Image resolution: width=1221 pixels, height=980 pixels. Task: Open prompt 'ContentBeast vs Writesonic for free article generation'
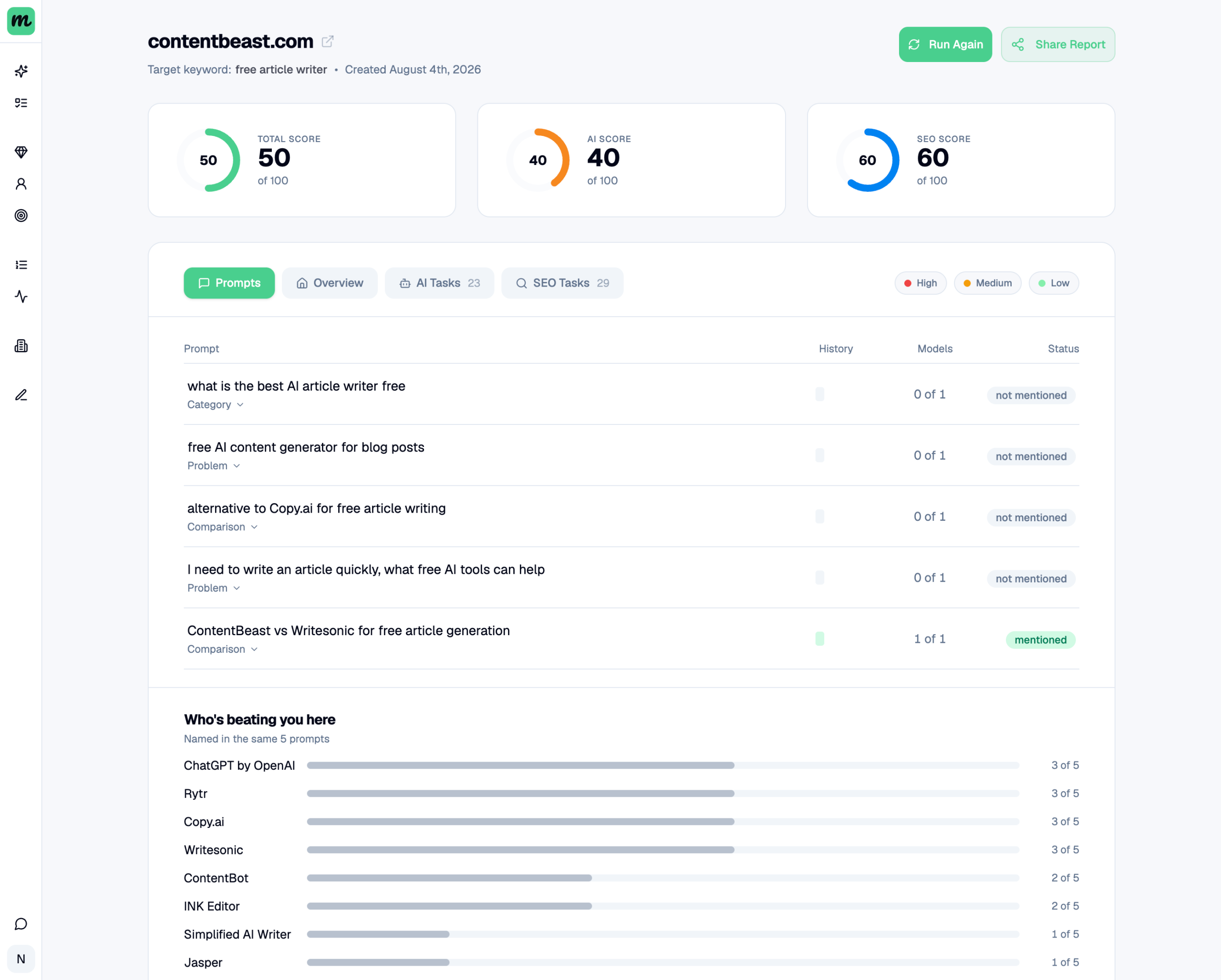(x=348, y=631)
